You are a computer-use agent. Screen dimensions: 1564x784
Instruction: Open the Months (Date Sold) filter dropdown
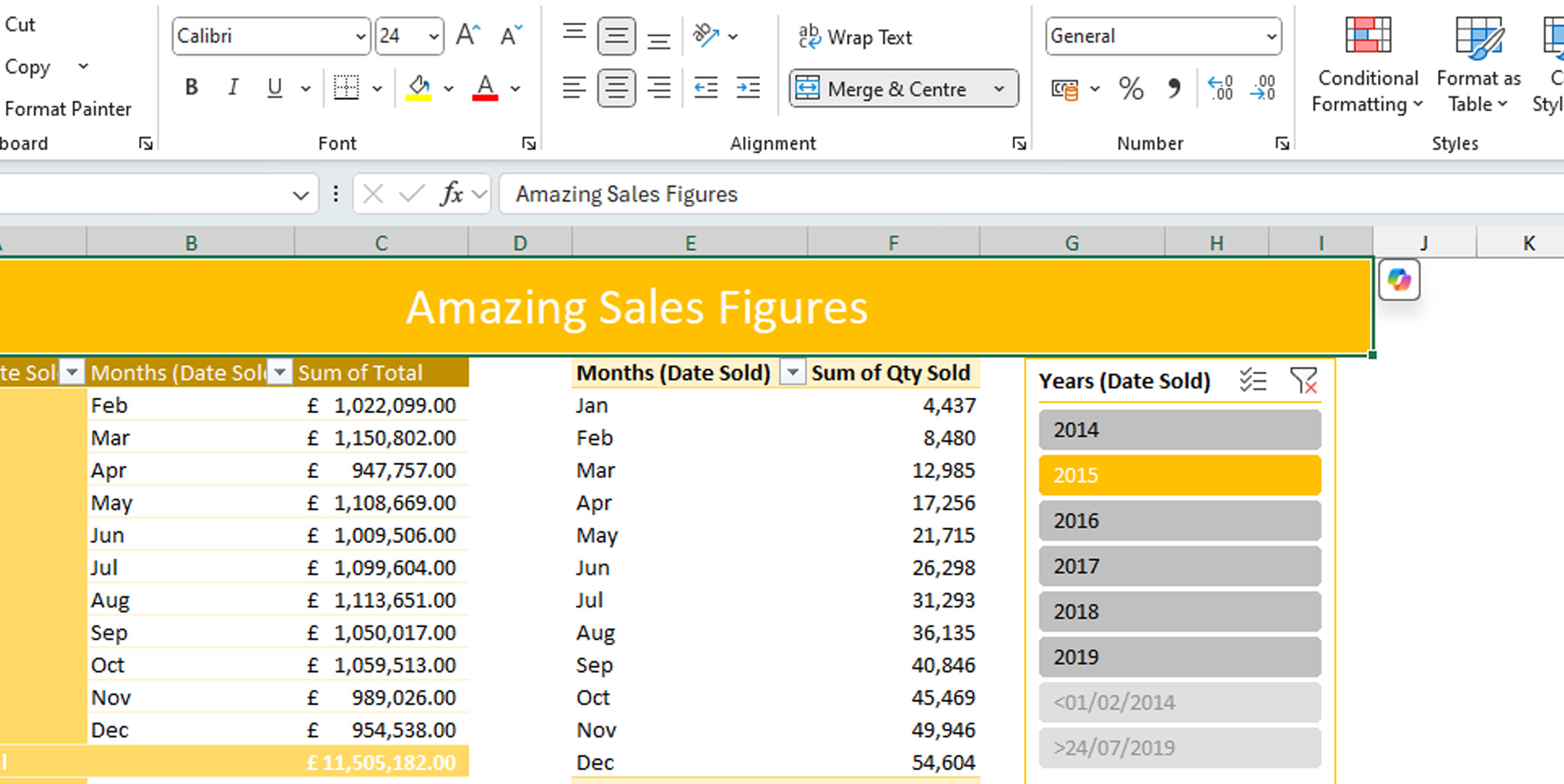click(793, 373)
